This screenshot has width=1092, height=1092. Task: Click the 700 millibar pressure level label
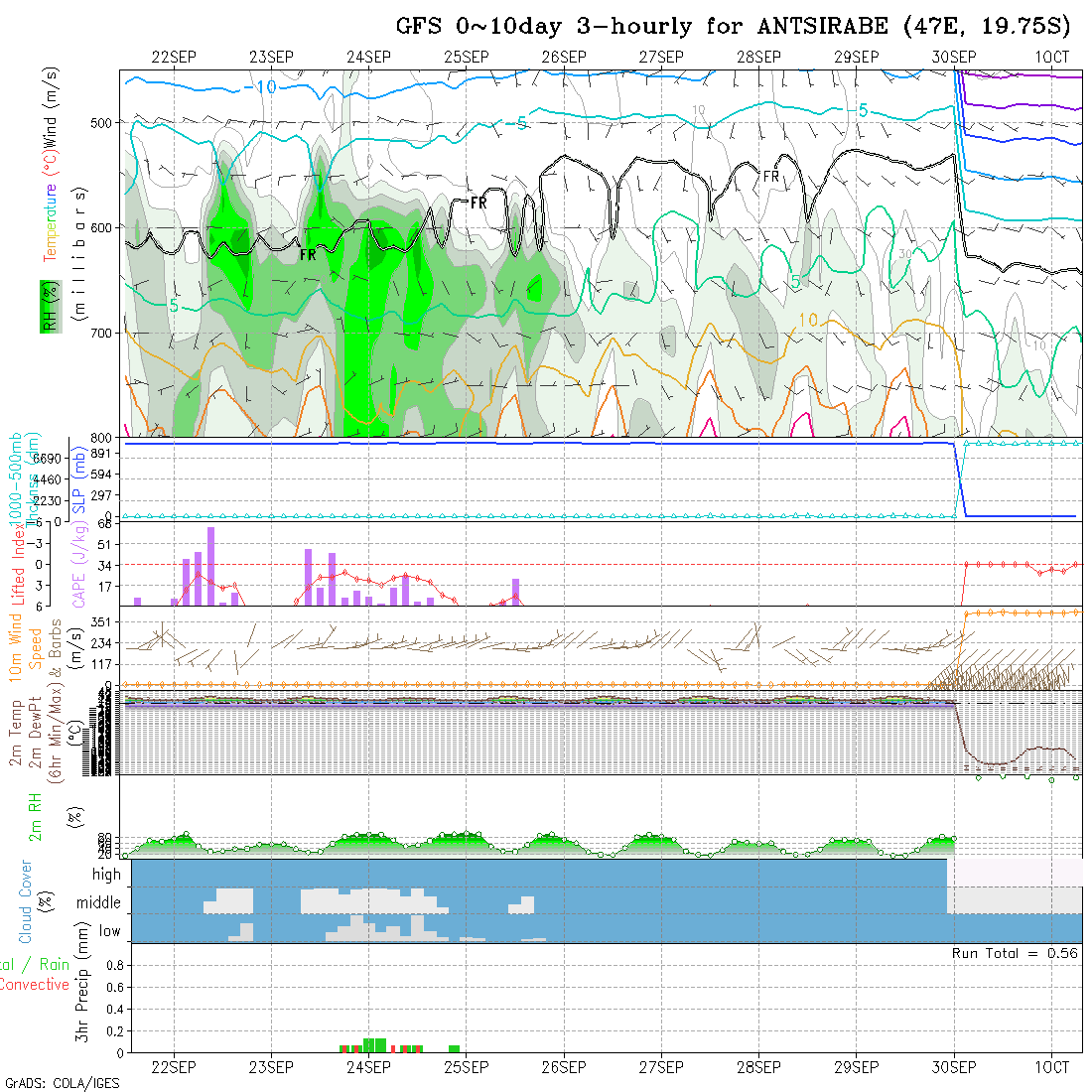point(101,333)
